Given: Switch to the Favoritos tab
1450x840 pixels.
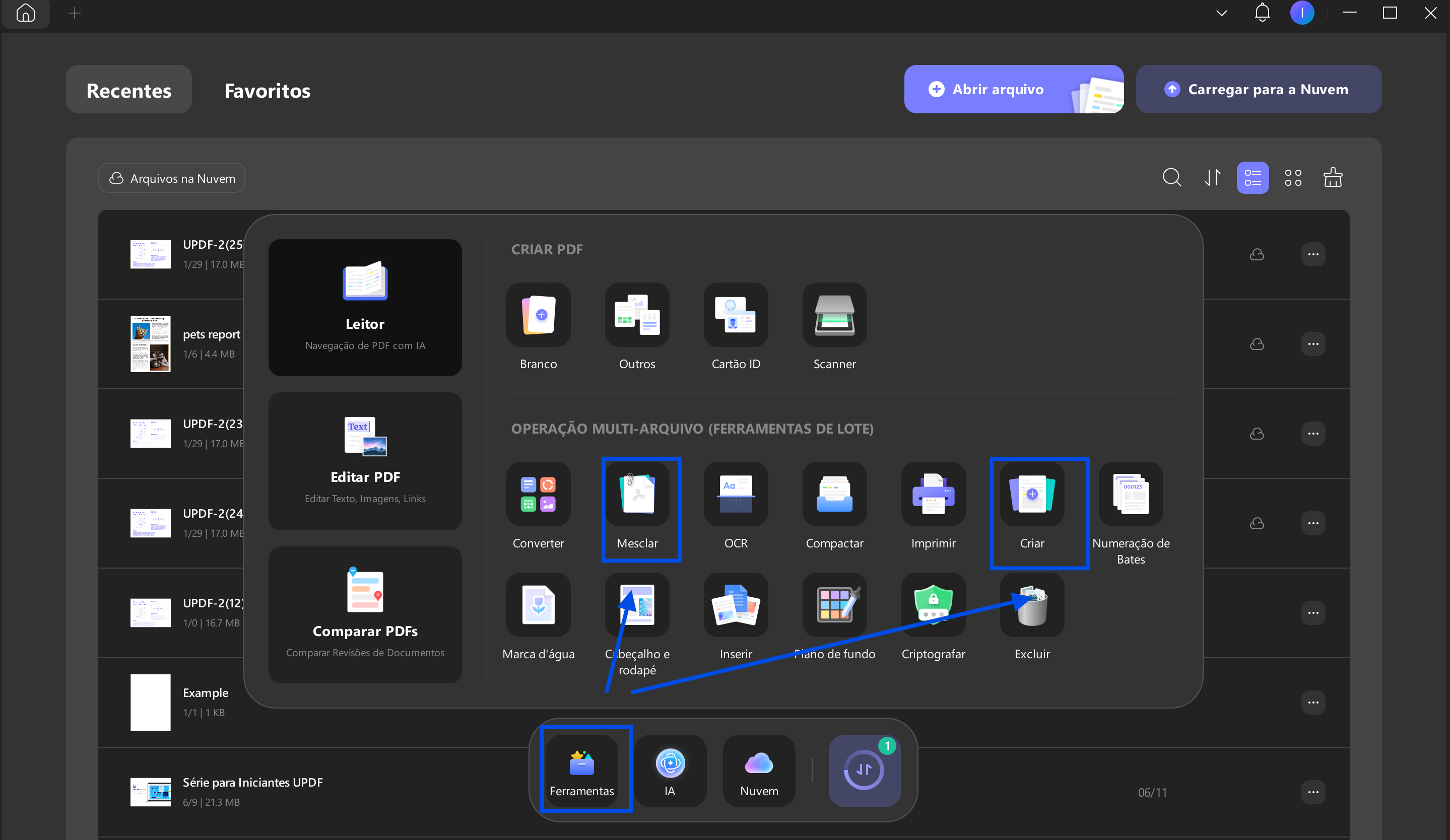Looking at the screenshot, I should [x=267, y=90].
